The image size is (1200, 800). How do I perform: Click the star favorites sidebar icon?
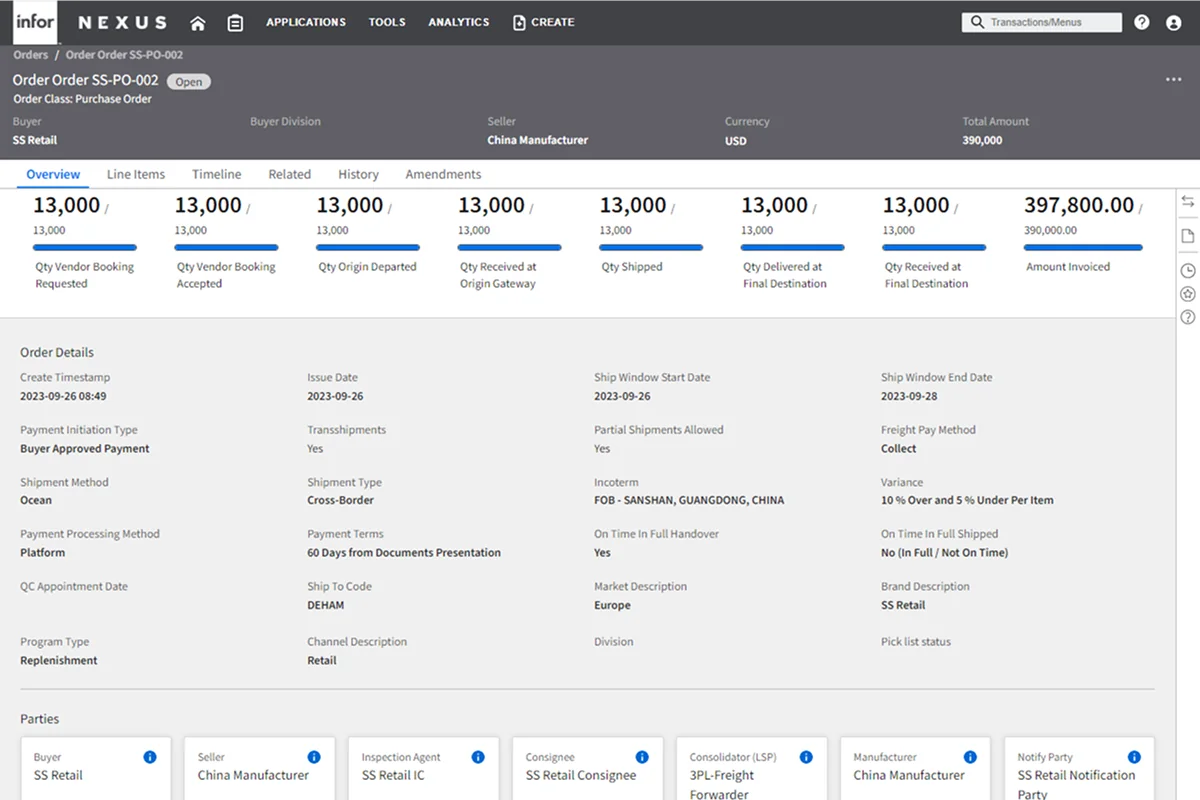[x=1188, y=294]
